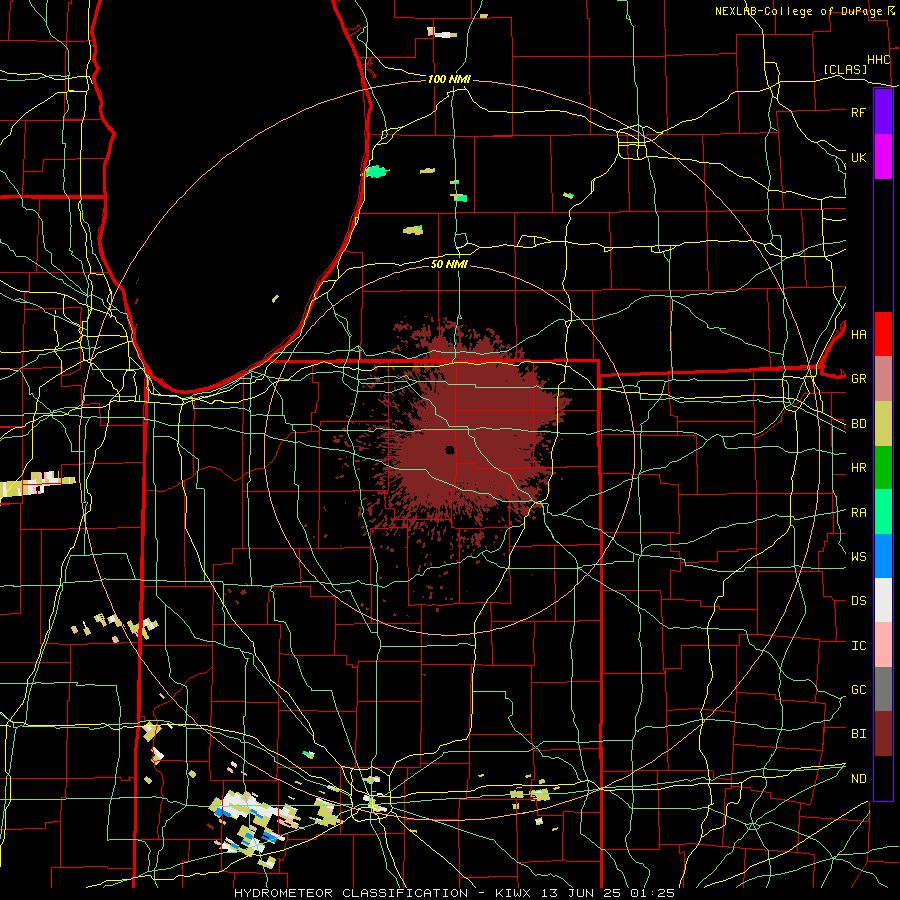The width and height of the screenshot is (900, 900).
Task: Click the 50 NMI range ring label
Action: pos(449,264)
